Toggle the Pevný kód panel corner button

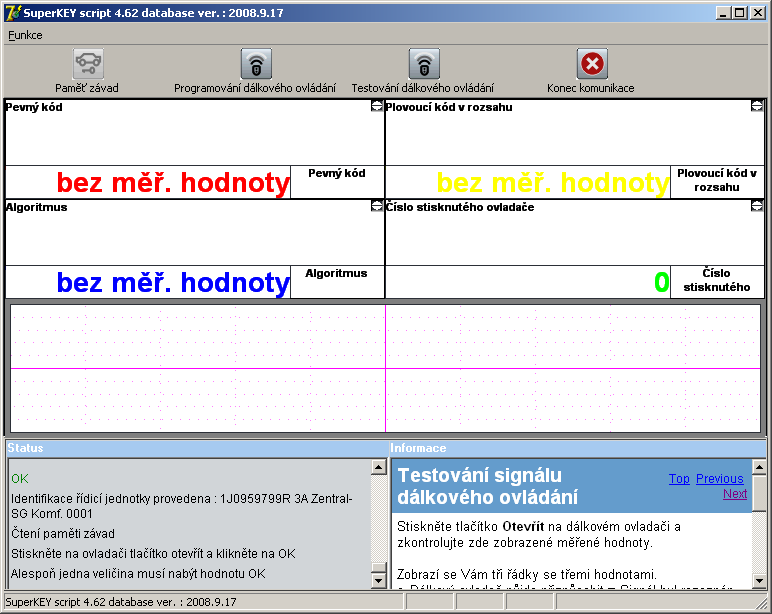377,106
